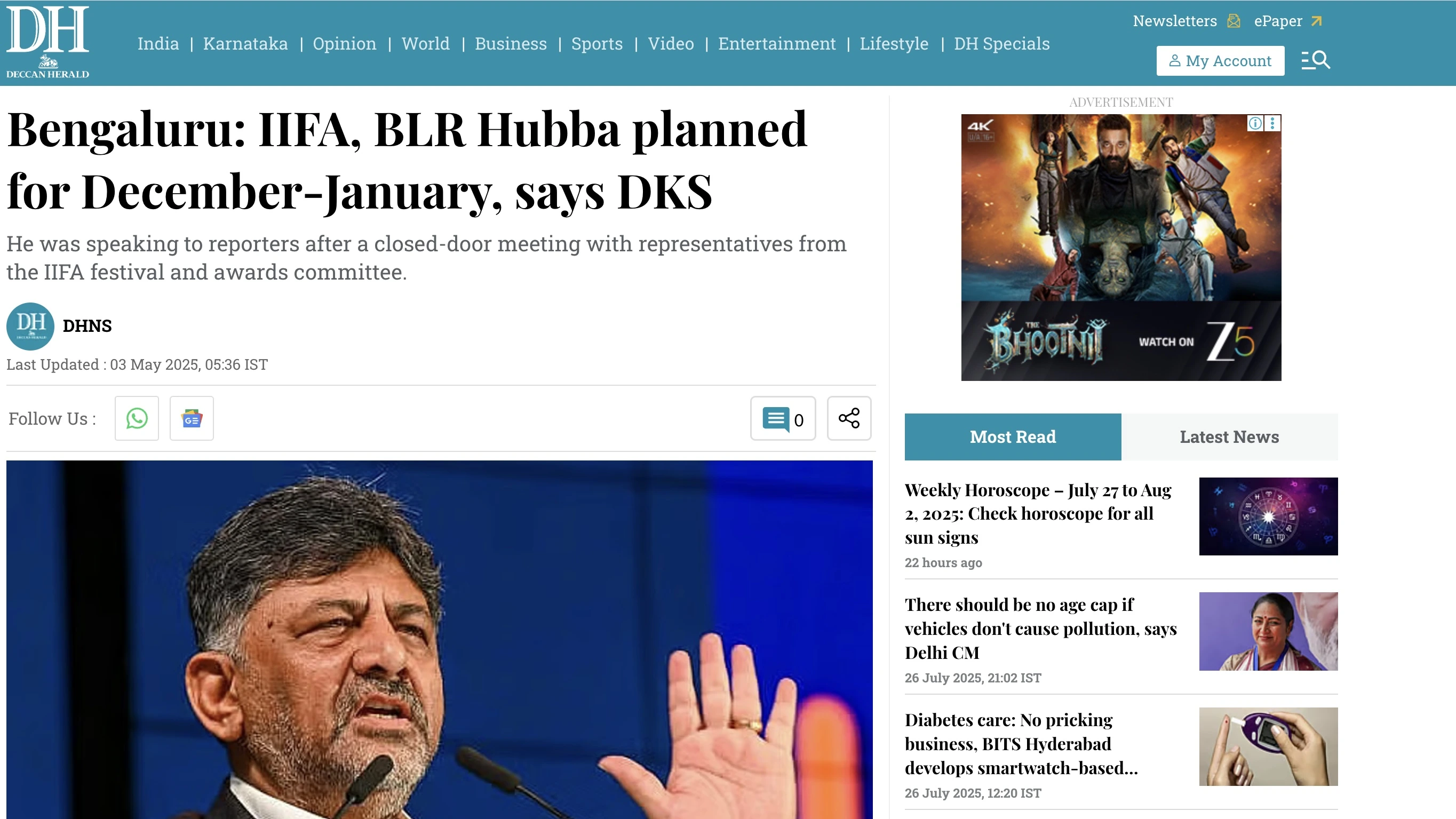Image resolution: width=1456 pixels, height=819 pixels.
Task: Switch to the Latest News tab
Action: 1229,437
